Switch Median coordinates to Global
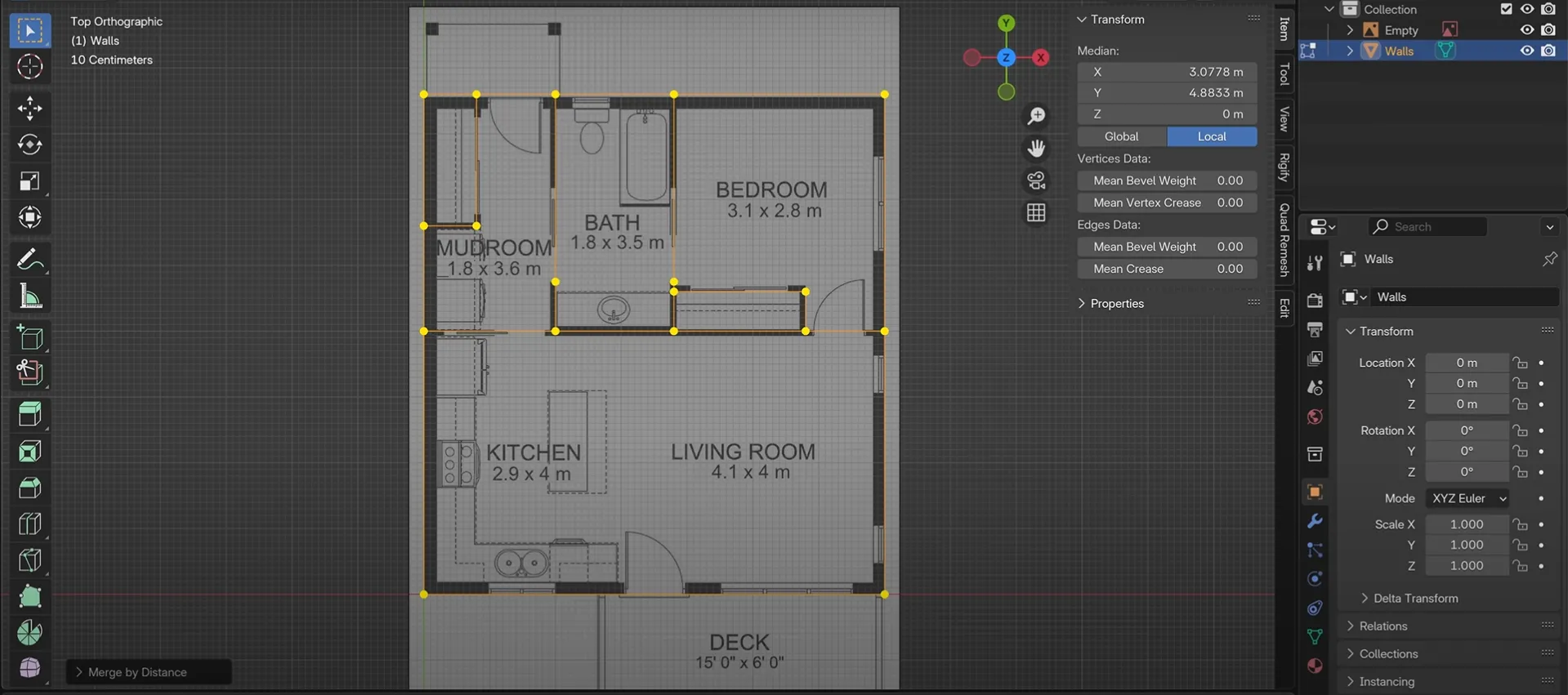Viewport: 1568px width, 695px height. point(1121,136)
